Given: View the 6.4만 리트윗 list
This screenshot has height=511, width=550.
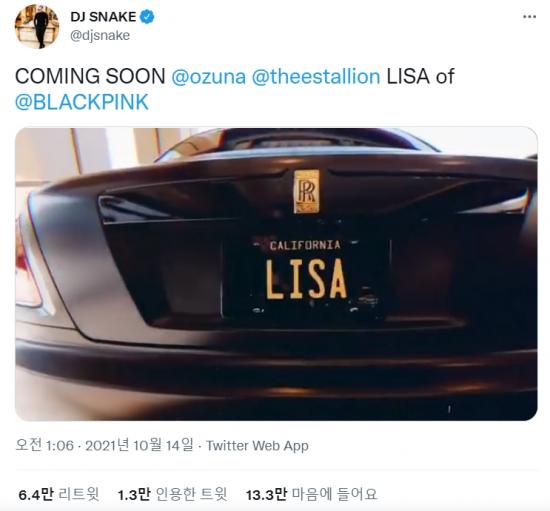Looking at the screenshot, I should pos(59,495).
